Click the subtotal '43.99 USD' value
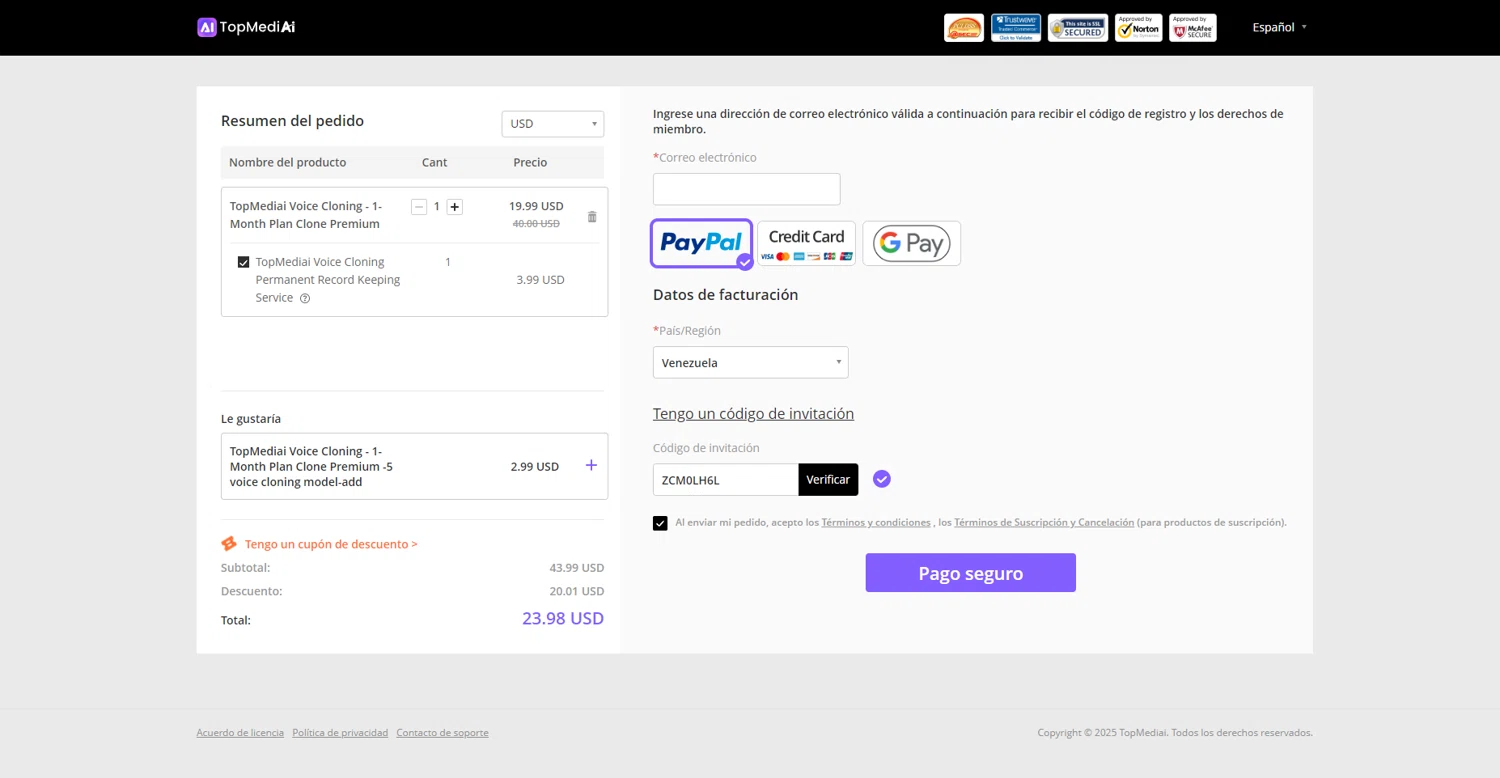Viewport: 1500px width, 778px height. pyautogui.click(x=577, y=568)
